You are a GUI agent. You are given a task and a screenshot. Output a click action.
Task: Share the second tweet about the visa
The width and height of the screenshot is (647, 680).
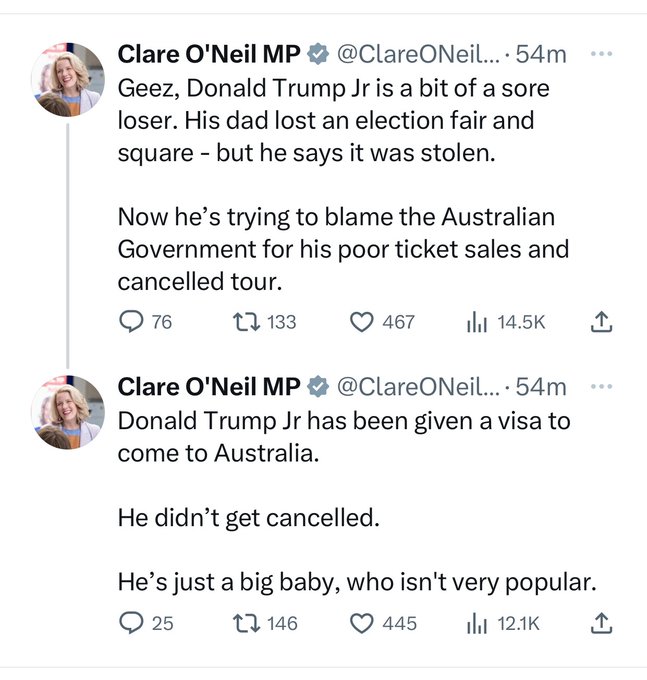coord(601,622)
